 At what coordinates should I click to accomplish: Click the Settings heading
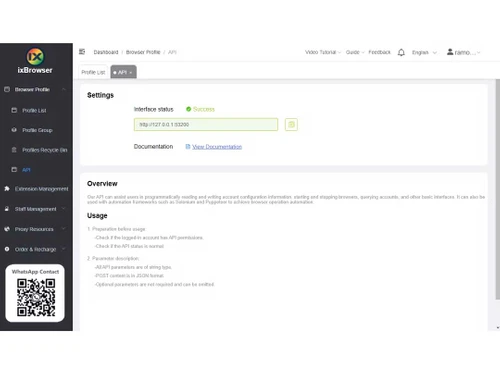(100, 95)
